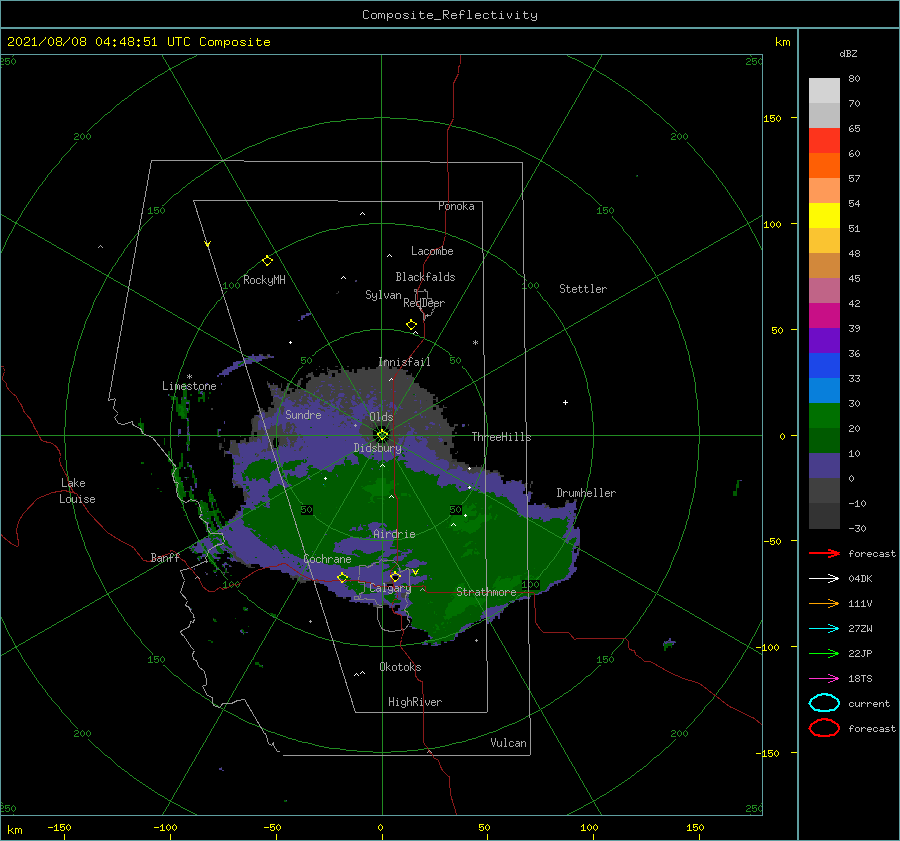Viewport: 900px width, 841px height.
Task: Click the Didsbury town label
Action: [x=377, y=448]
